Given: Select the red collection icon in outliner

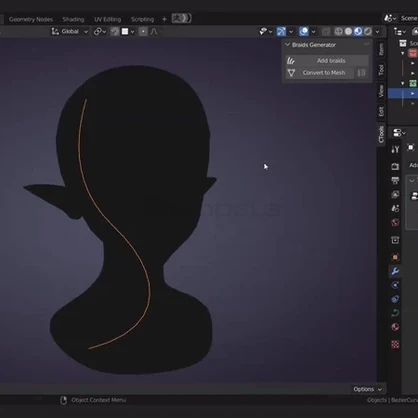Looking at the screenshot, I should coord(413,53).
